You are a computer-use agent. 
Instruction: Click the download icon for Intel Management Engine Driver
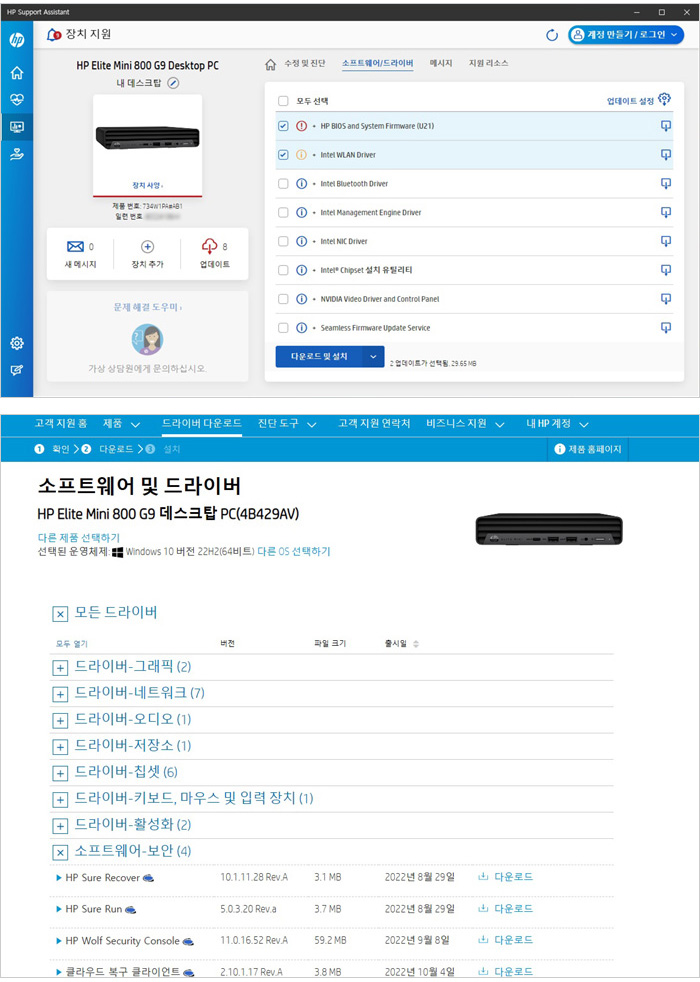pos(666,212)
